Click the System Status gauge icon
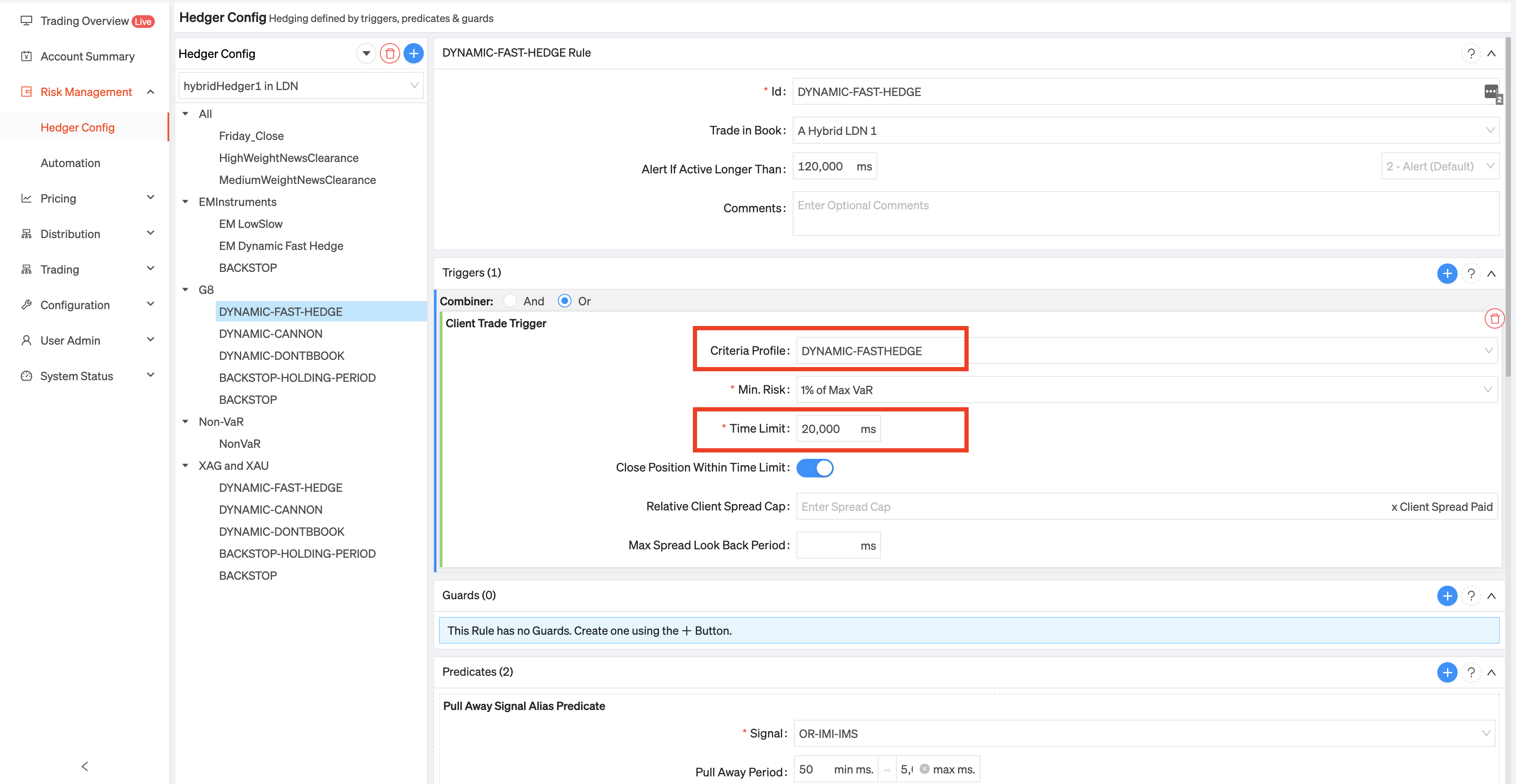 pyautogui.click(x=26, y=376)
